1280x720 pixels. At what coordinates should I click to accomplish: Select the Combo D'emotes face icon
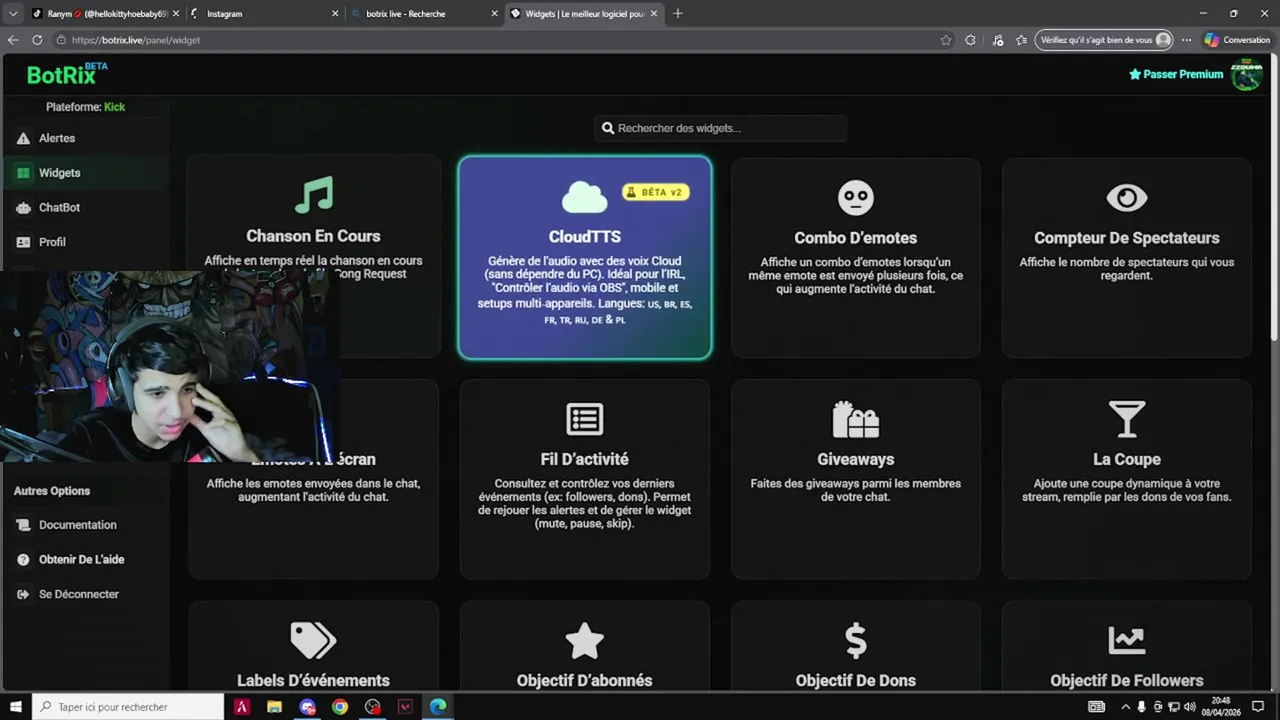[856, 197]
